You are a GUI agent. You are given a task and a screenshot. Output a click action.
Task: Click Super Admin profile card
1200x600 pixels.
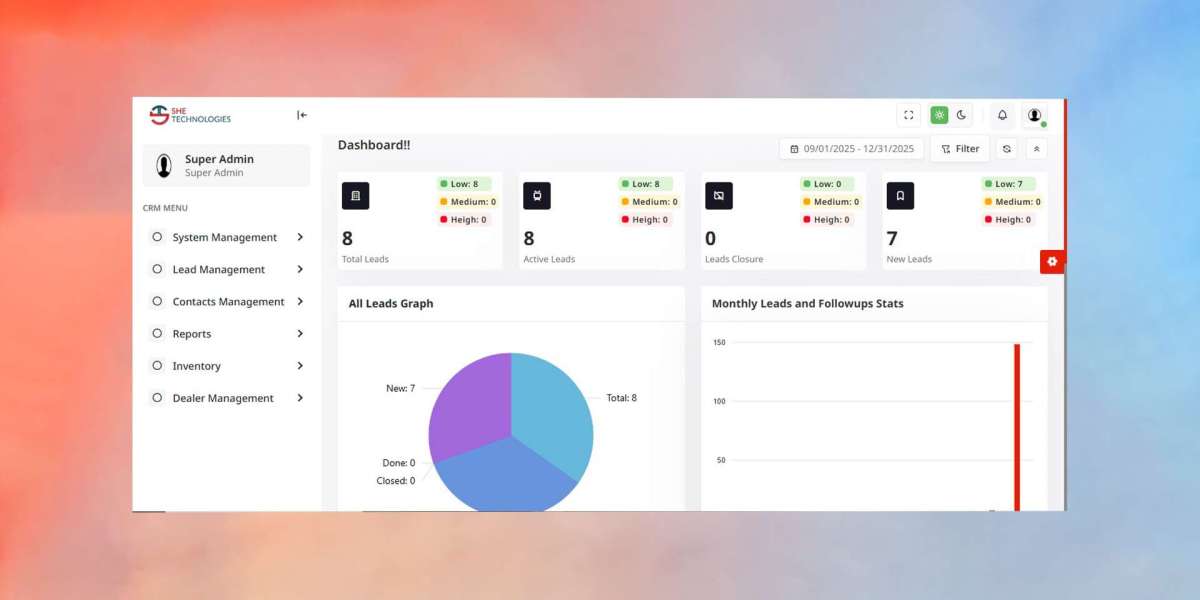[226, 165]
